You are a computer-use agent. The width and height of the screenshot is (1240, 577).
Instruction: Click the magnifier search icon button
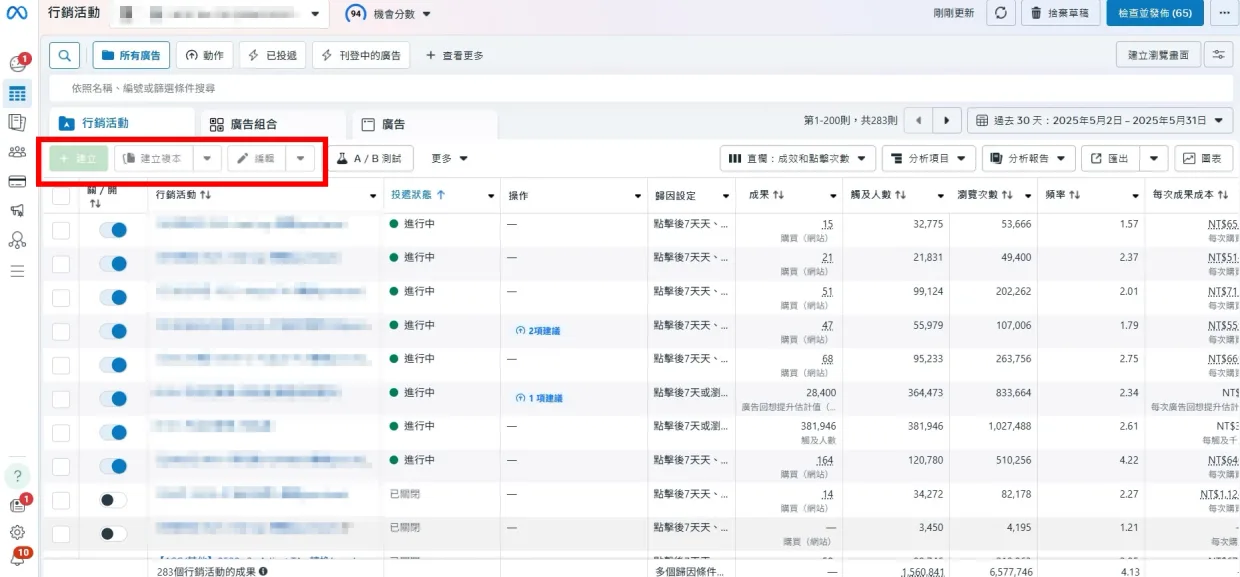64,55
